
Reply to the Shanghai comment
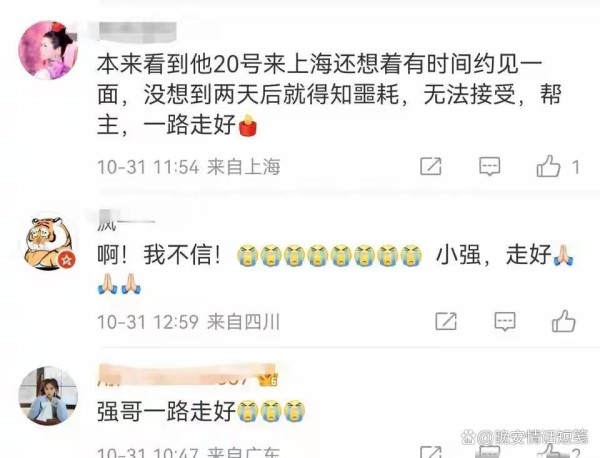pos(489,166)
